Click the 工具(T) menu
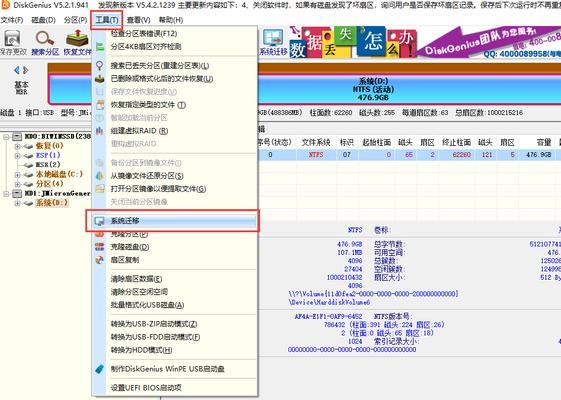The image size is (561, 400). pos(107,20)
